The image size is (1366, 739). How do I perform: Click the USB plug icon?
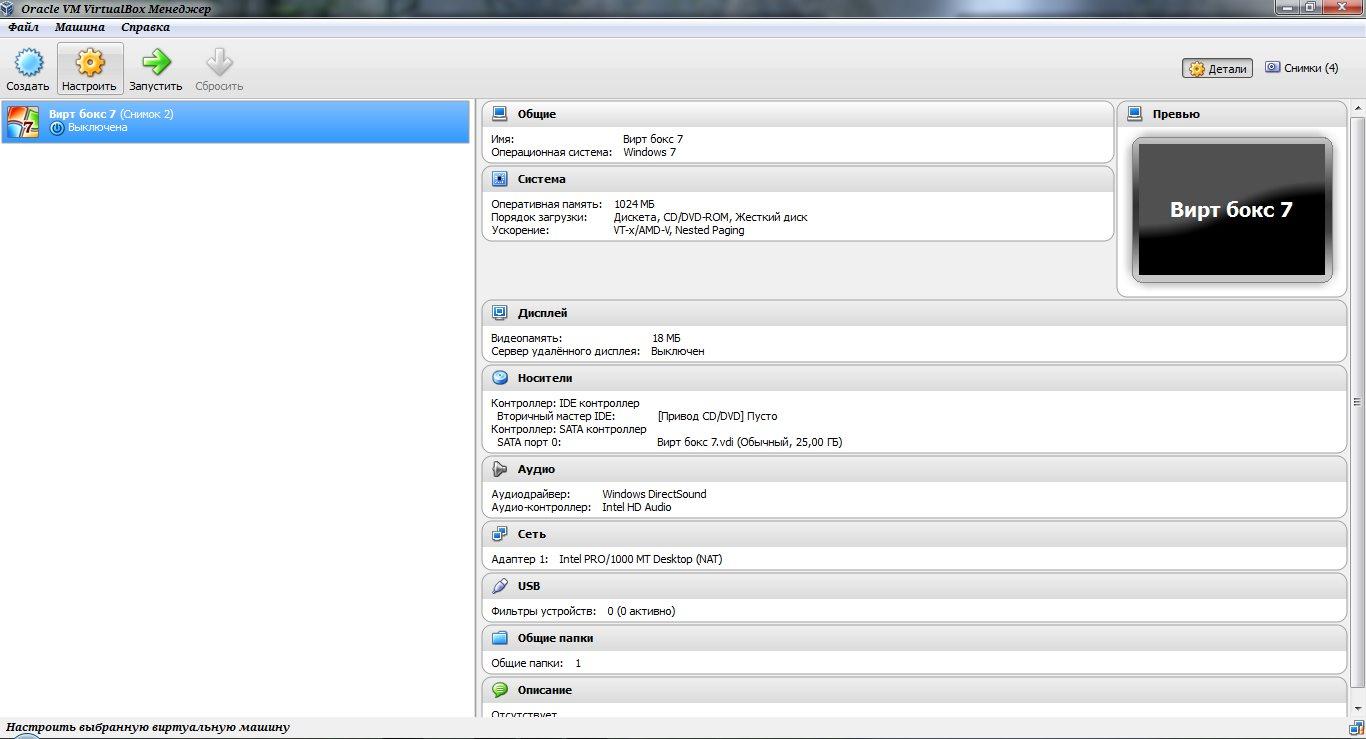[500, 586]
